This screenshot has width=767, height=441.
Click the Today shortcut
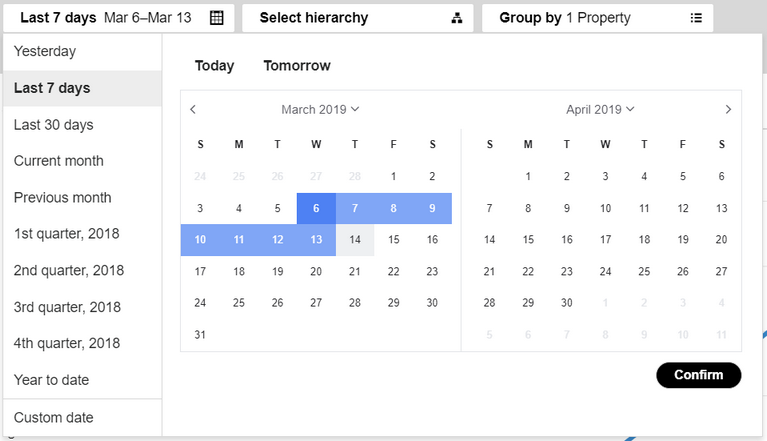tap(214, 66)
